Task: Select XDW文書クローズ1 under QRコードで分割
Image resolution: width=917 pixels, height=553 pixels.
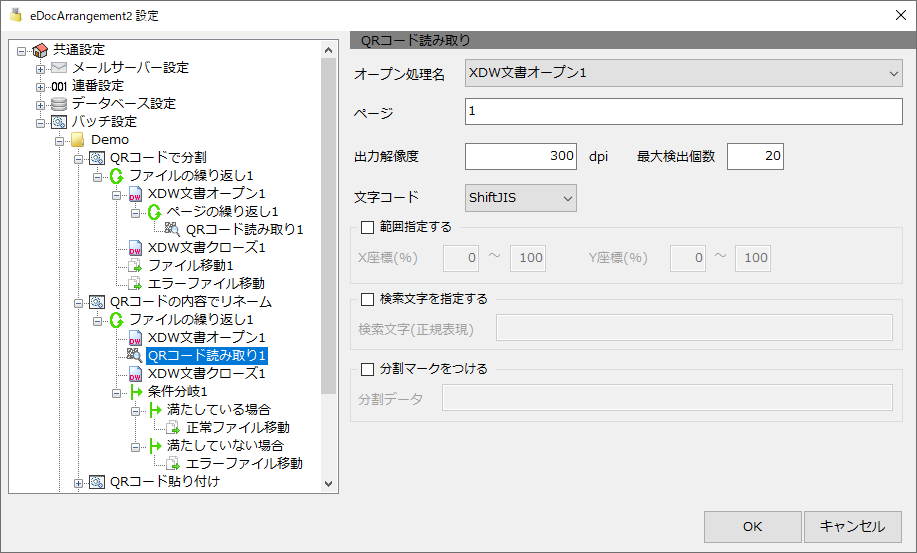Action: (x=206, y=248)
